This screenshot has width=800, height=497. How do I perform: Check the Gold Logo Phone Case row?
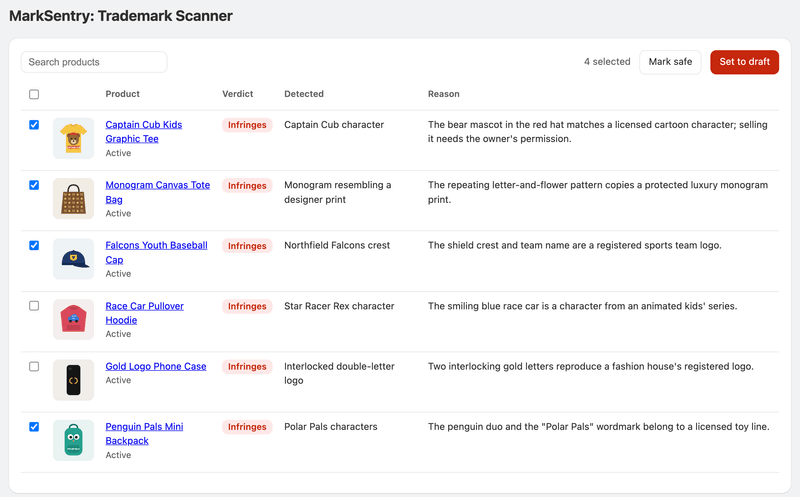(x=34, y=366)
